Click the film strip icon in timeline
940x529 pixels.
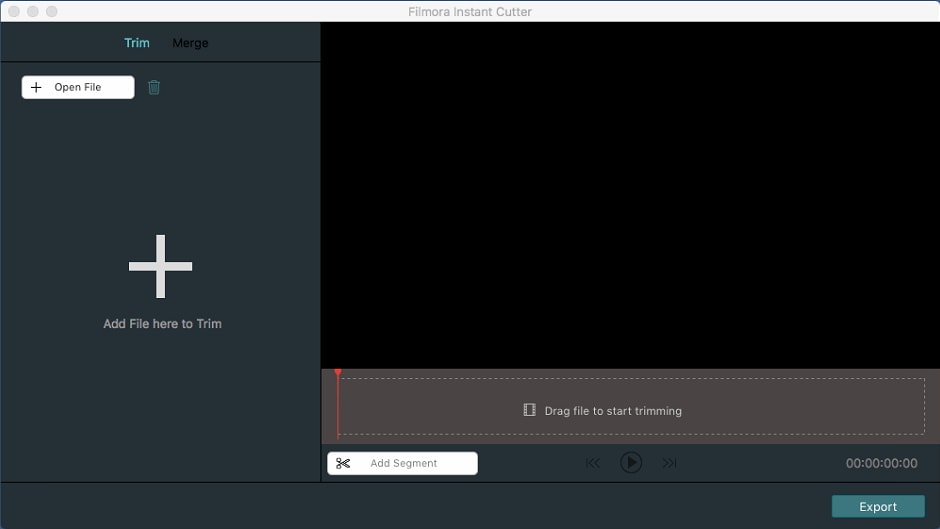pos(529,410)
